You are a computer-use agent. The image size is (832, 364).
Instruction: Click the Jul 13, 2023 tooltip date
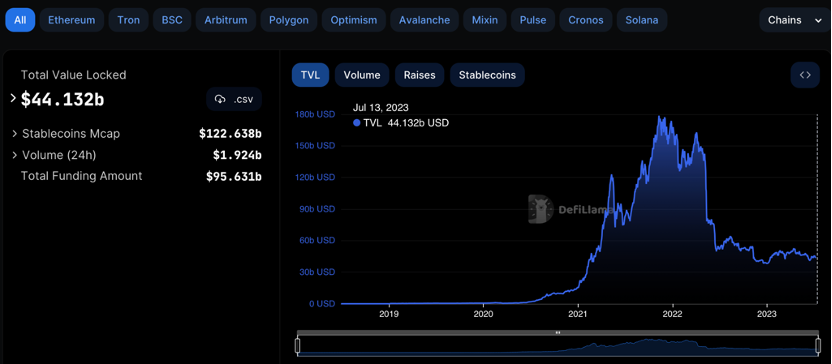pos(380,108)
